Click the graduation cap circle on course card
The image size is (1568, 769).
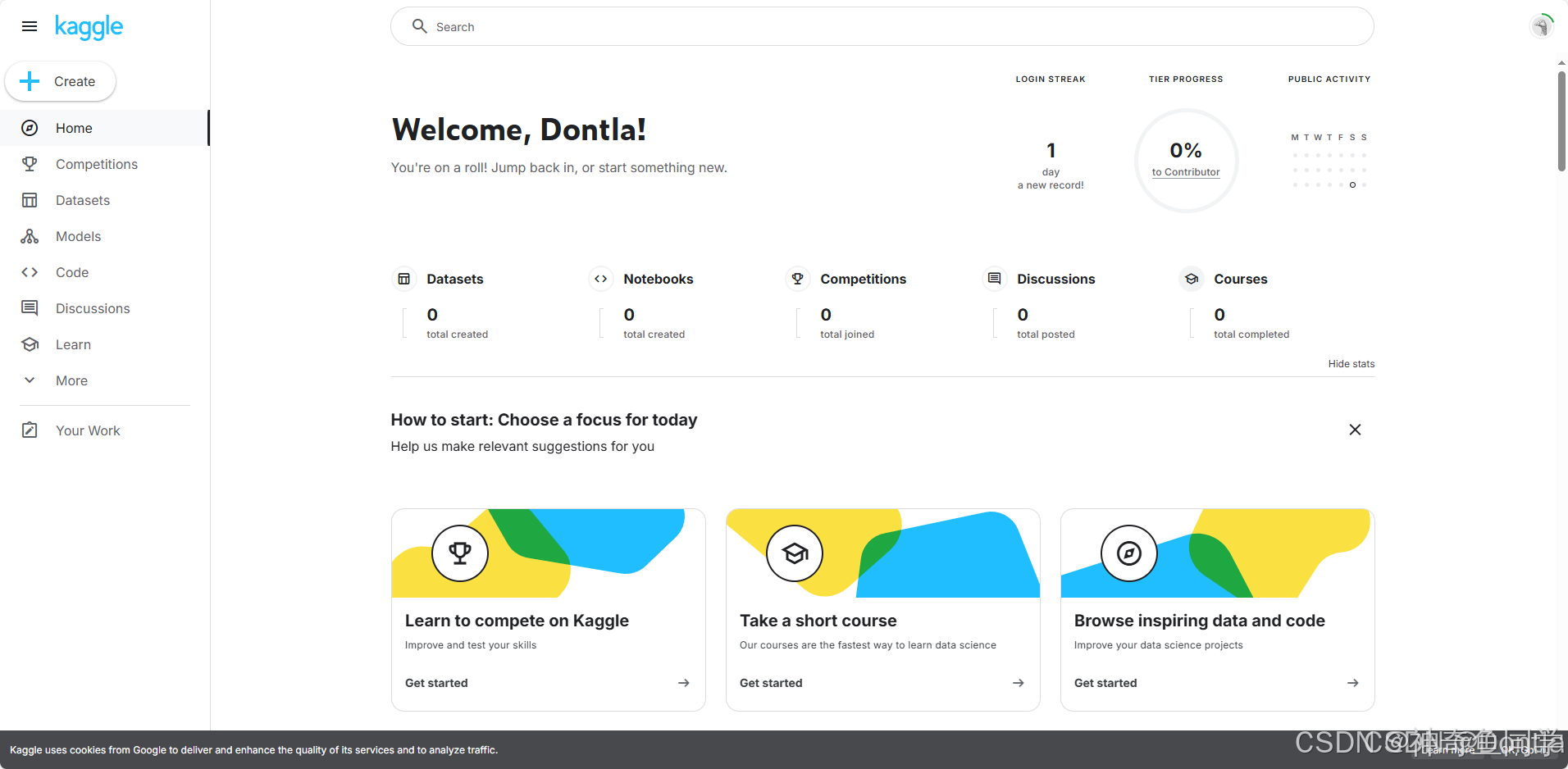coord(795,553)
